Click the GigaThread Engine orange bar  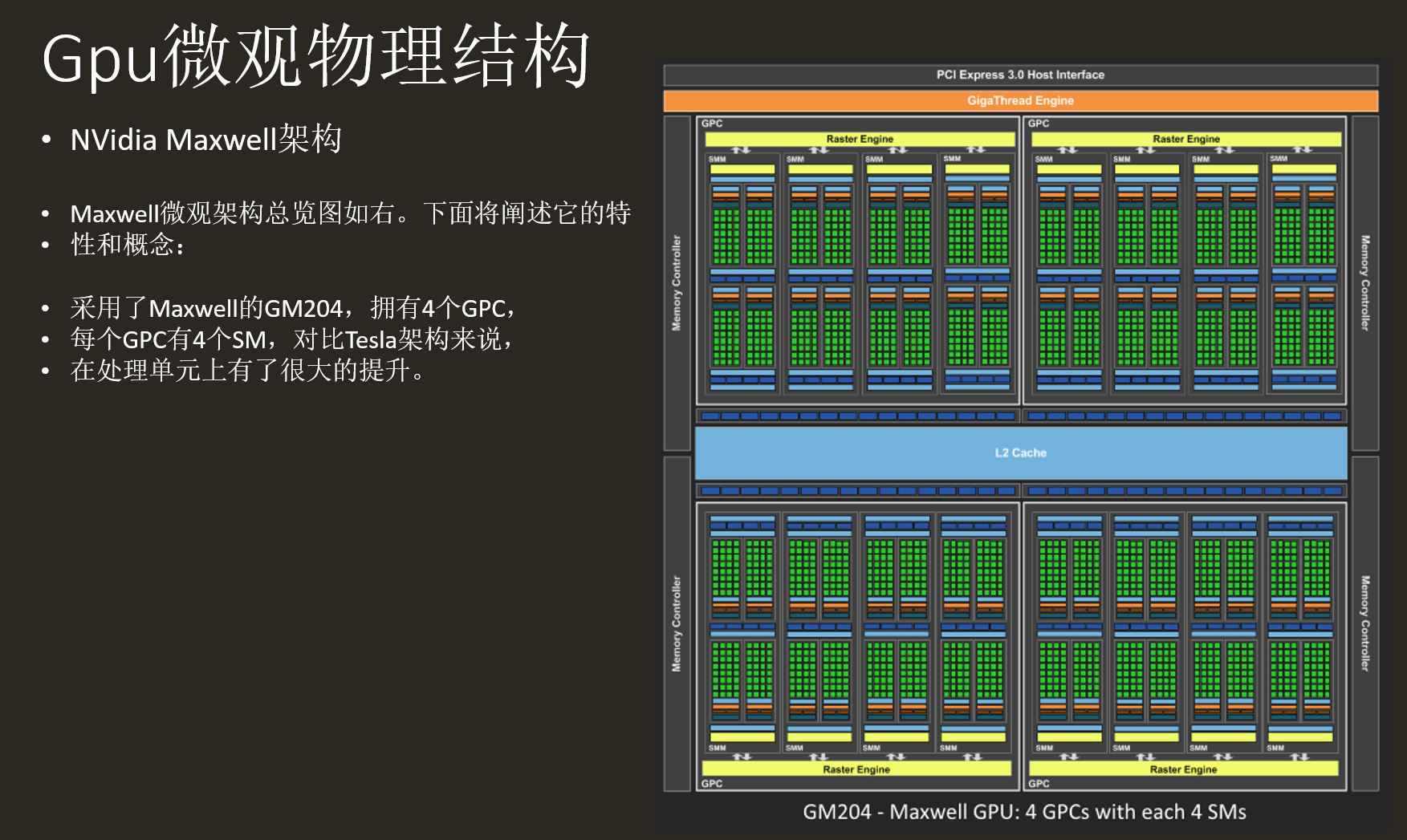coord(1019,100)
